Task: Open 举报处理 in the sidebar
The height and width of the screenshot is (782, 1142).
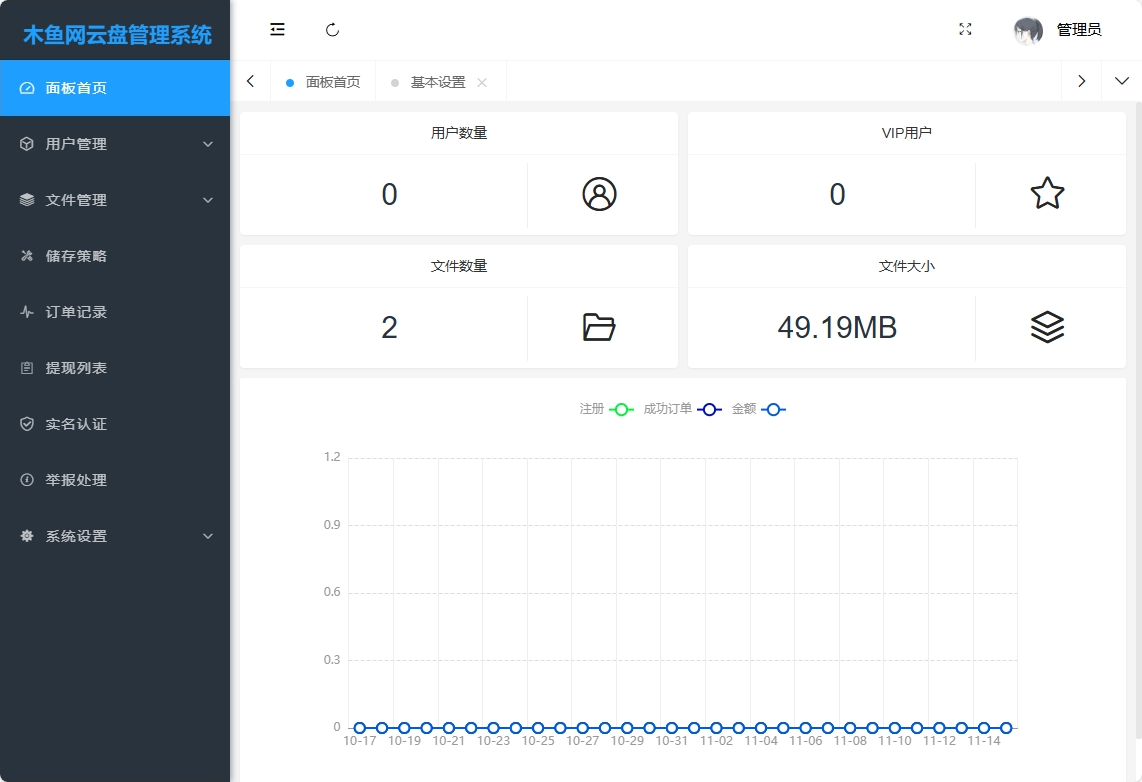Action: [115, 481]
